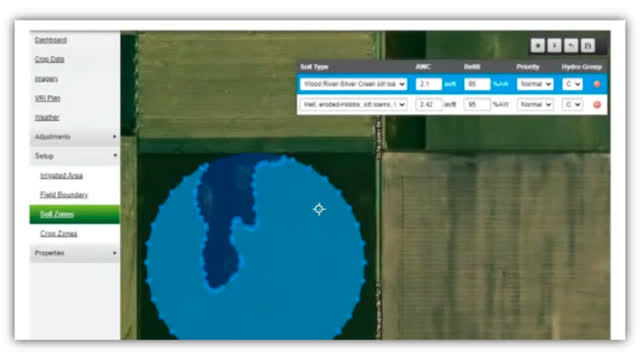640x360 pixels.
Task: Click the save floppy disk toolbar icon
Action: tap(588, 46)
